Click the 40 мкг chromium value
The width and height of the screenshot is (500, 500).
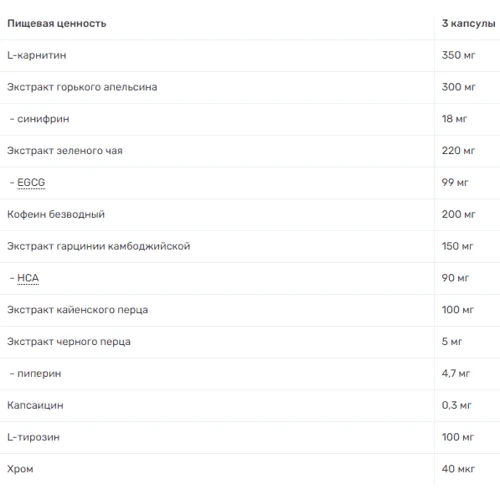point(458,469)
